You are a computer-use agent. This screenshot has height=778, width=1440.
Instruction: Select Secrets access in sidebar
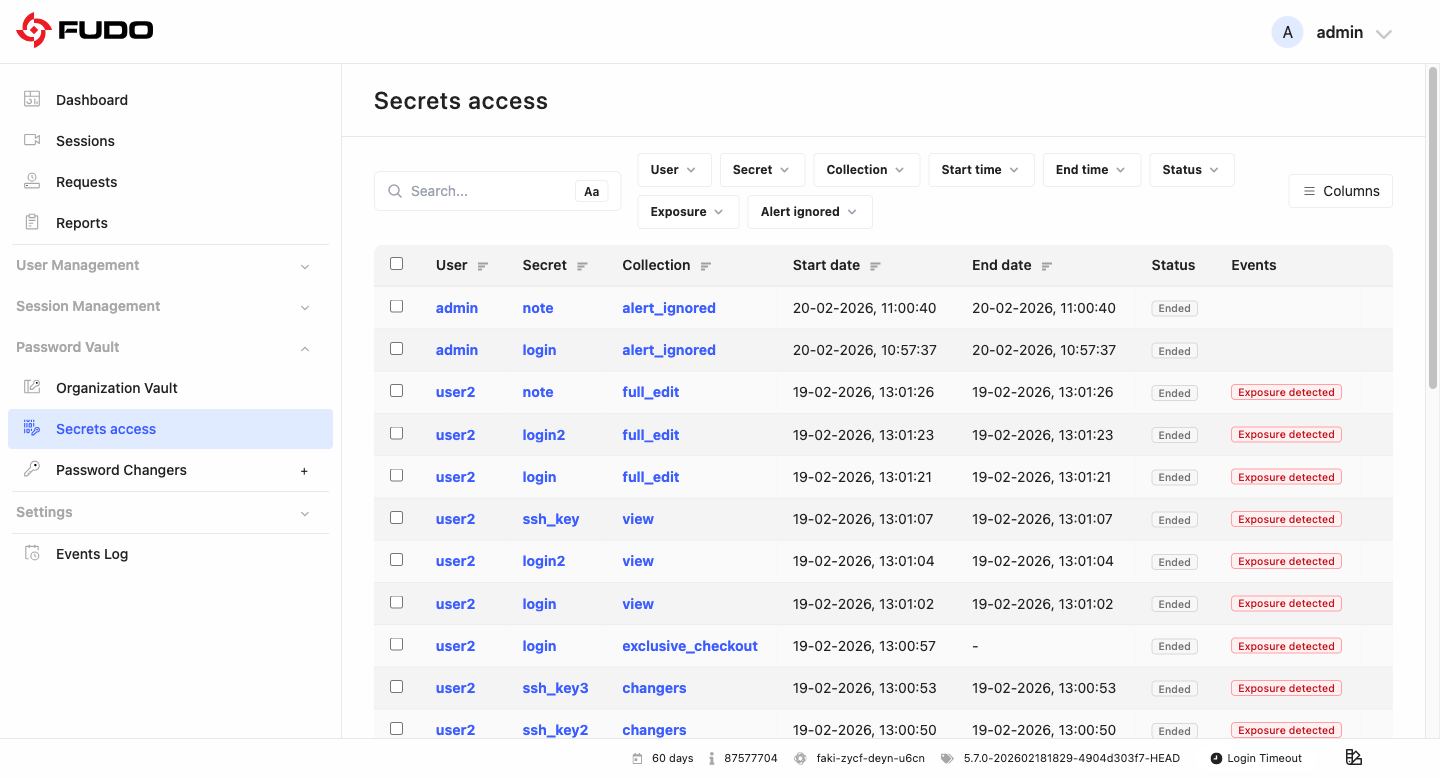pos(170,429)
